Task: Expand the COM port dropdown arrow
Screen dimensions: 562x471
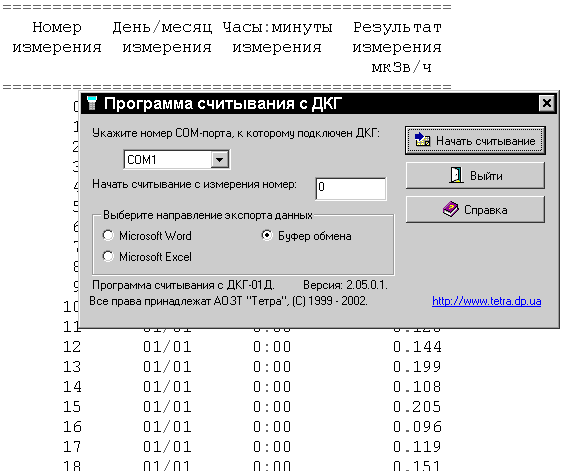Action: pos(220,160)
